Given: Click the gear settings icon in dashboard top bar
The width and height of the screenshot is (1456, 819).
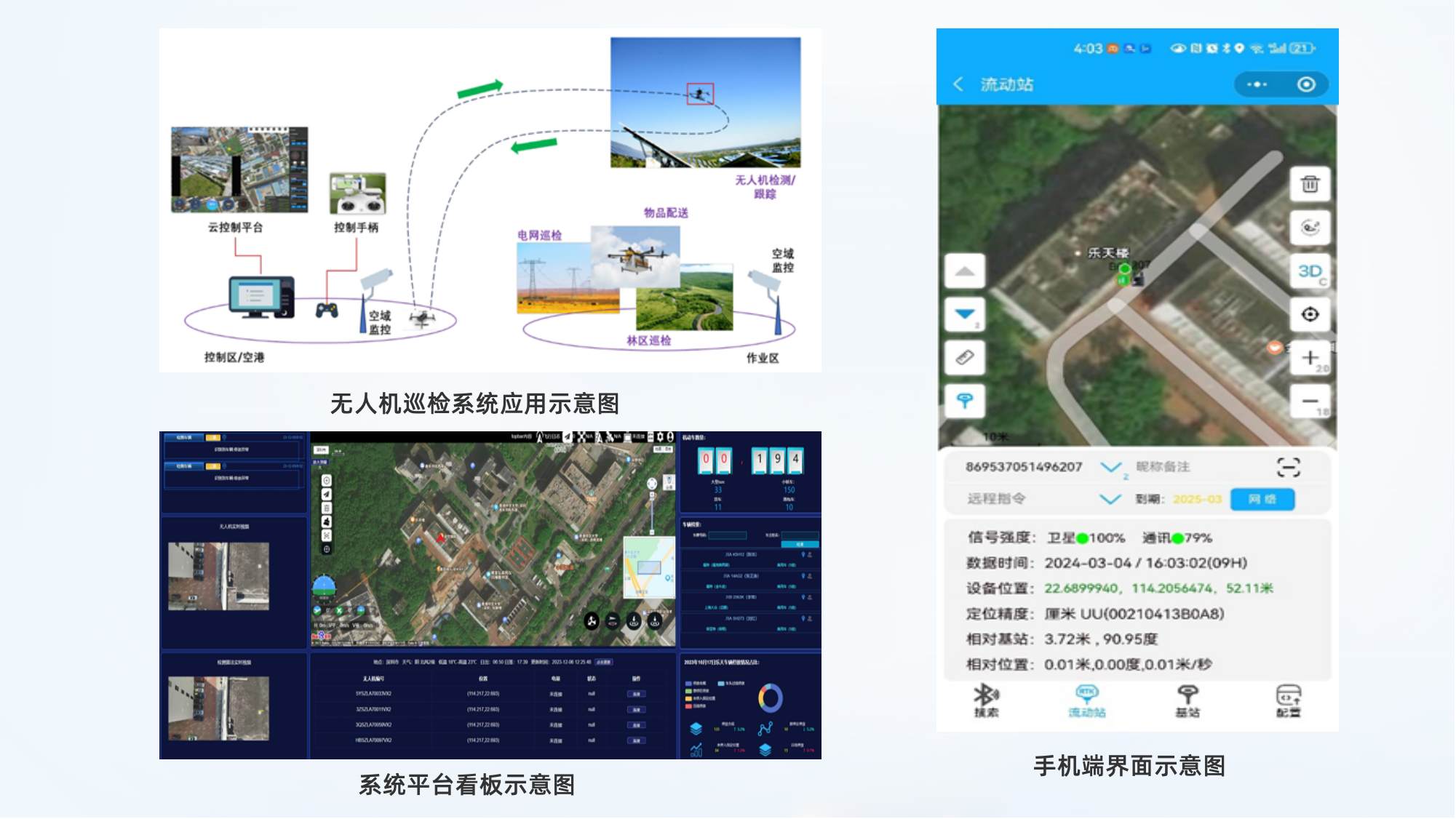Looking at the screenshot, I should (660, 436).
